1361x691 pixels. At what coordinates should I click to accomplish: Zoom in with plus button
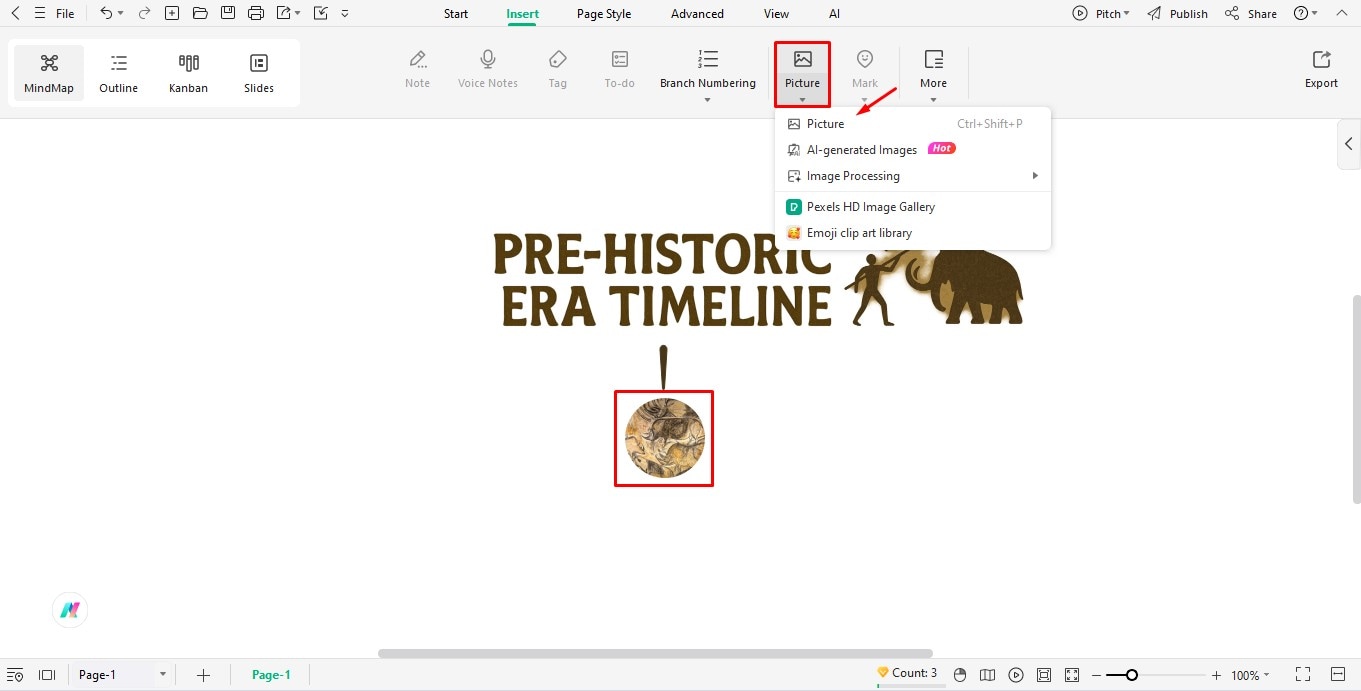1216,675
